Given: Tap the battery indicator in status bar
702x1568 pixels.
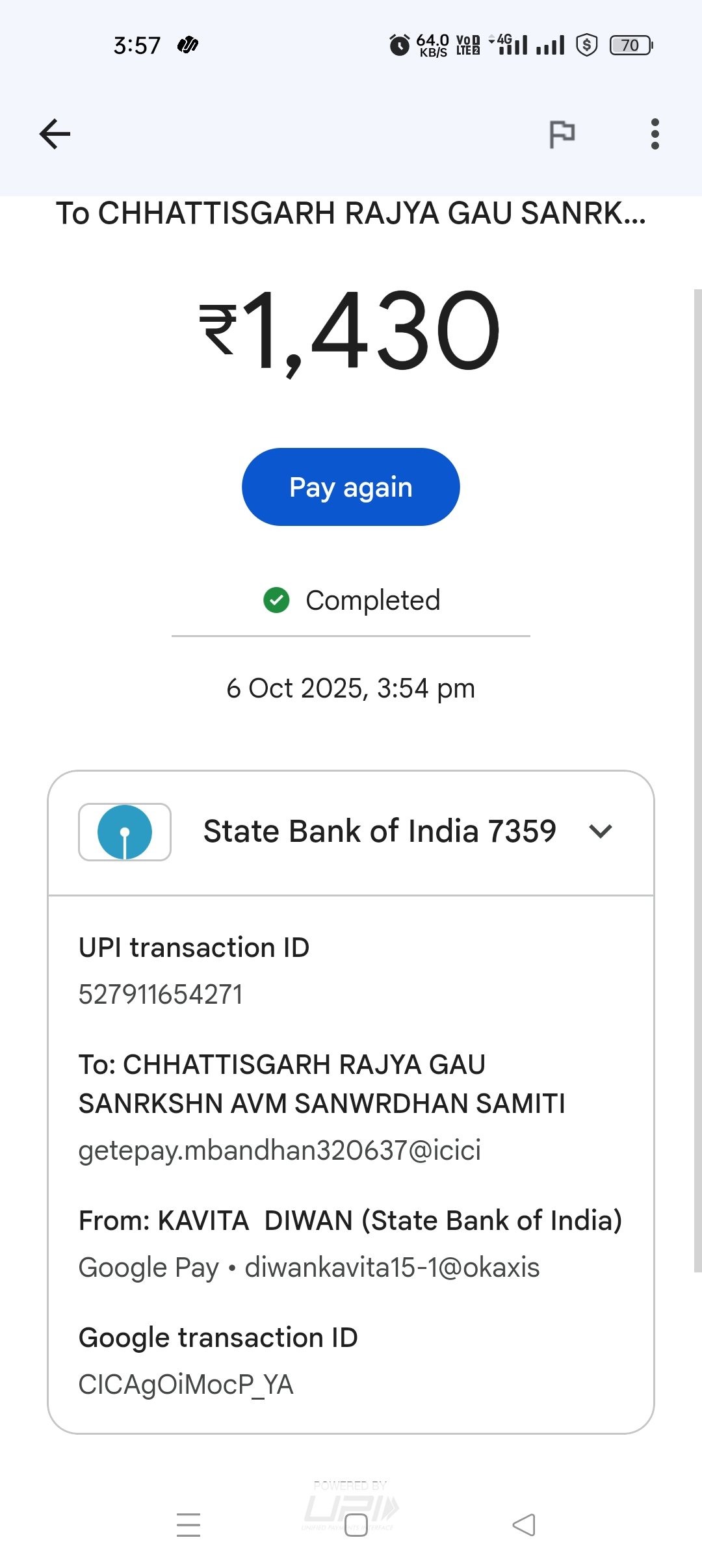Looking at the screenshot, I should [630, 45].
